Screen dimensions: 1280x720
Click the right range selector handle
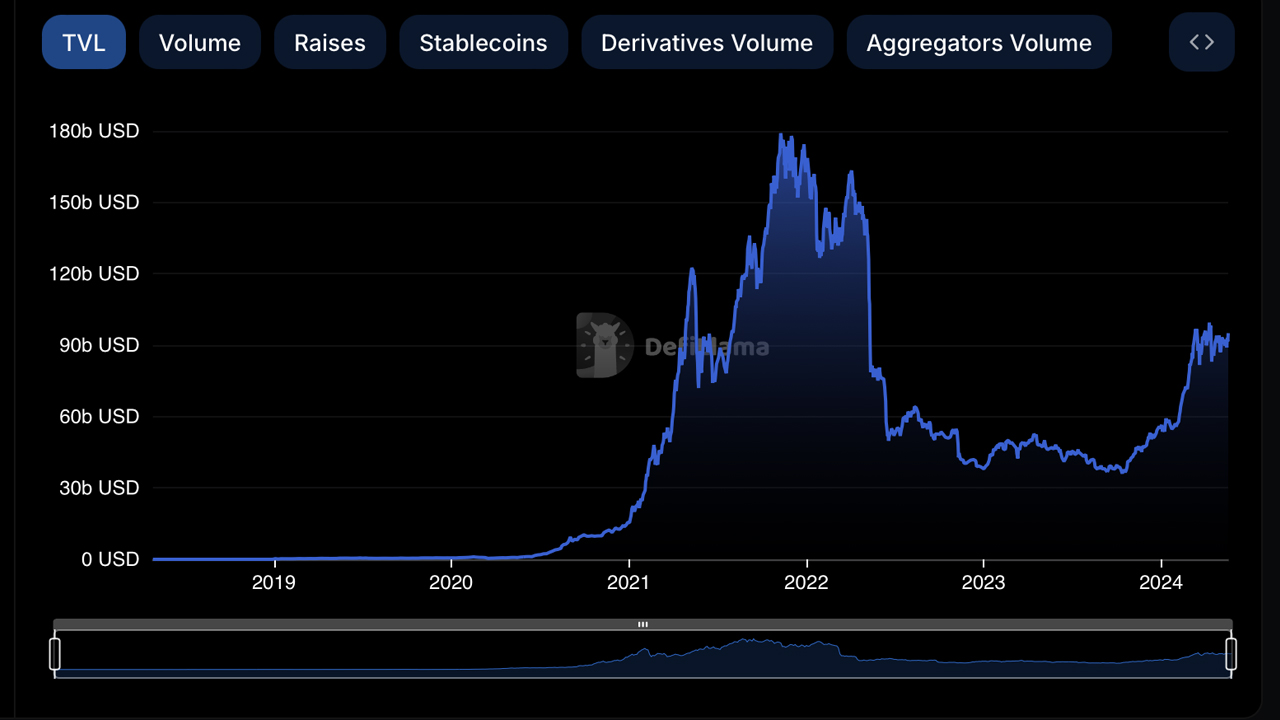pos(1231,652)
